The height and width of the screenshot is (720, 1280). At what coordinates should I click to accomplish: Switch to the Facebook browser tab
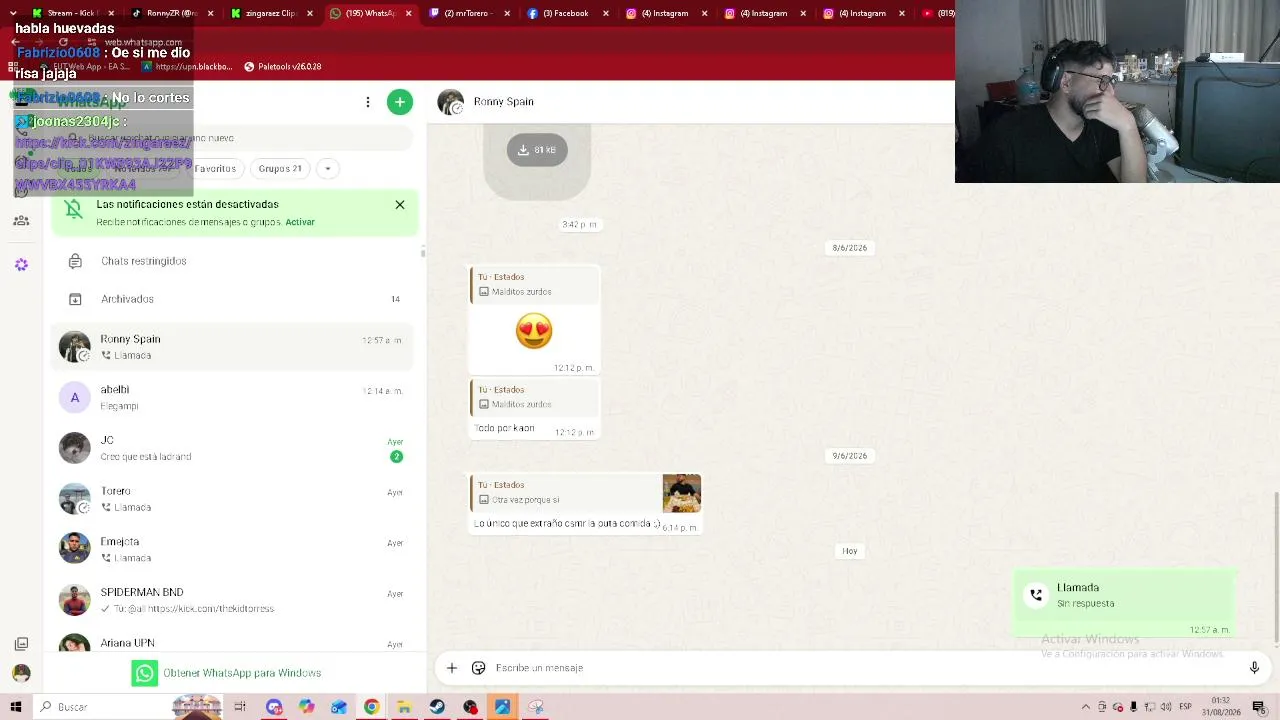point(566,13)
